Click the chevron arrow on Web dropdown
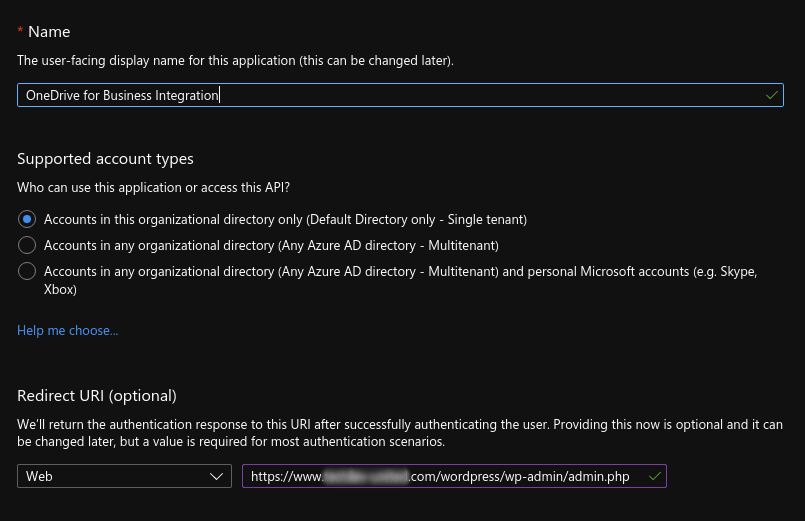Image resolution: width=805 pixels, height=521 pixels. [218, 477]
